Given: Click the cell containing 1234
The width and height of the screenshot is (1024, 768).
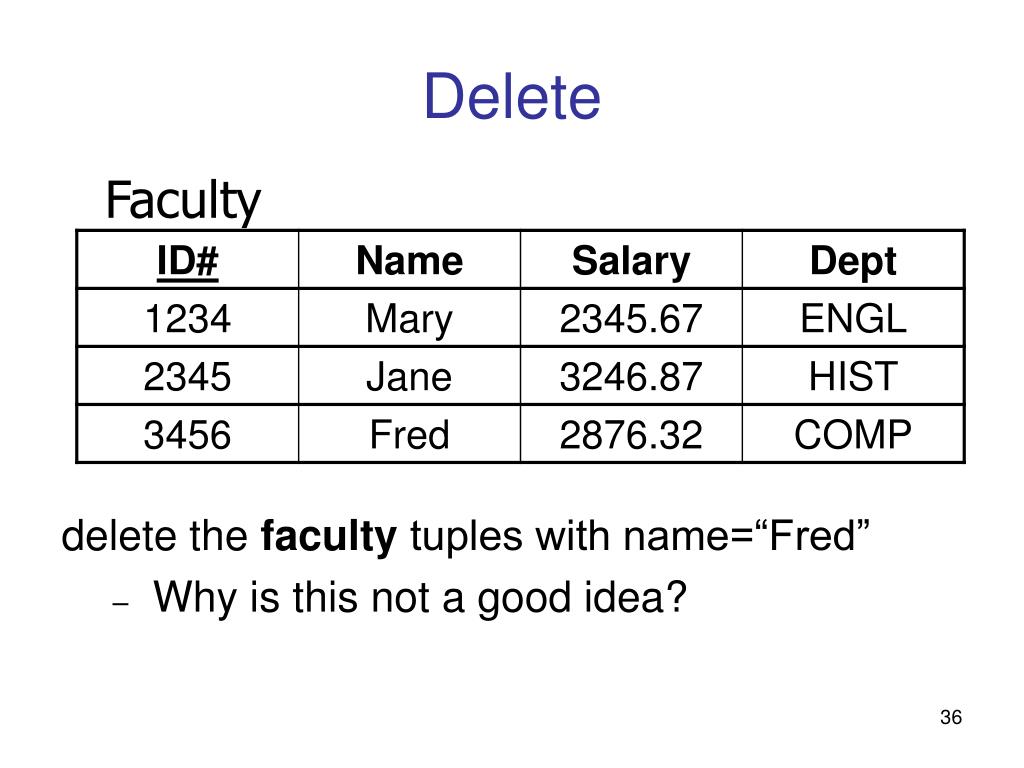Looking at the screenshot, I should [187, 319].
